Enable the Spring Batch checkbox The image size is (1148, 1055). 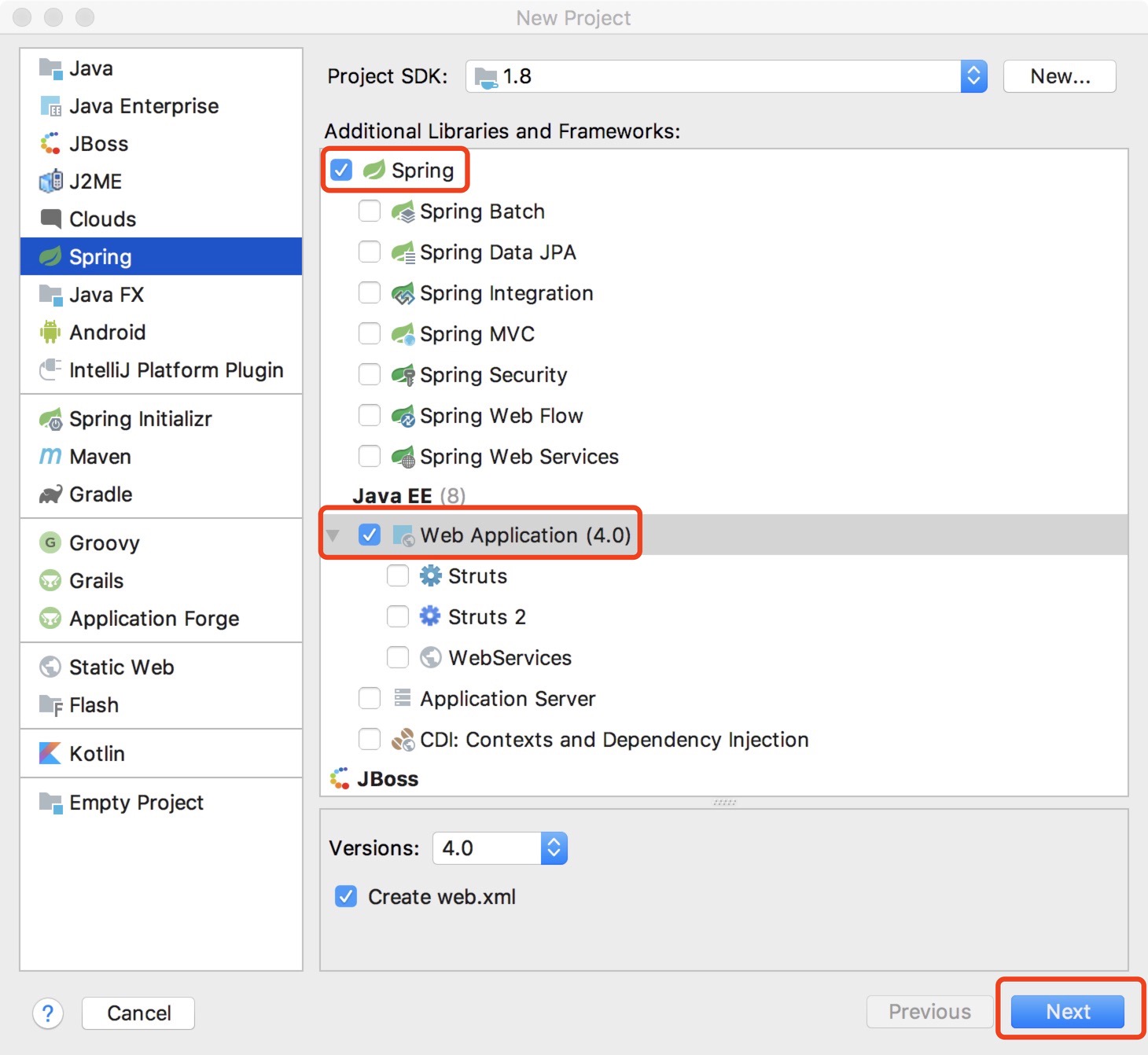(370, 211)
